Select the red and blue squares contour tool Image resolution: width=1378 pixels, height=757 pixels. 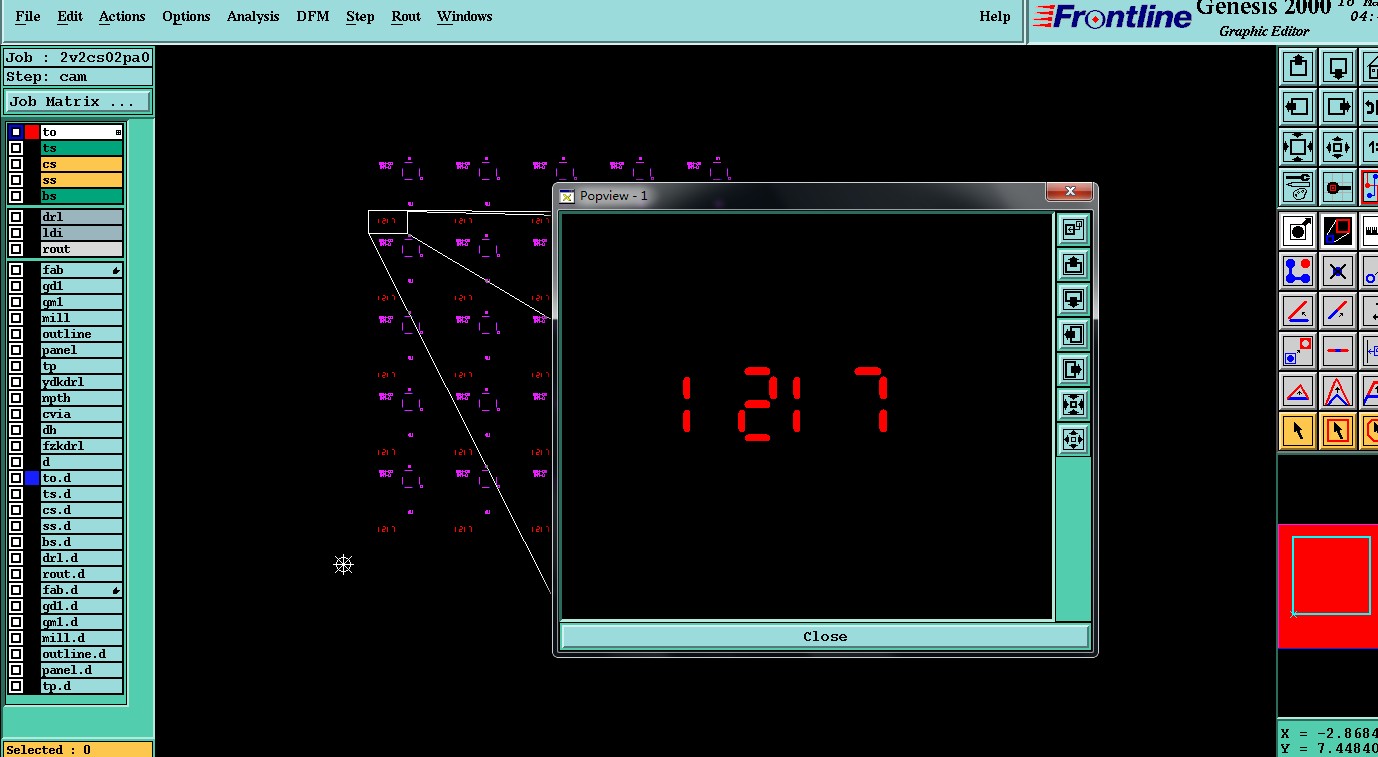1338,231
